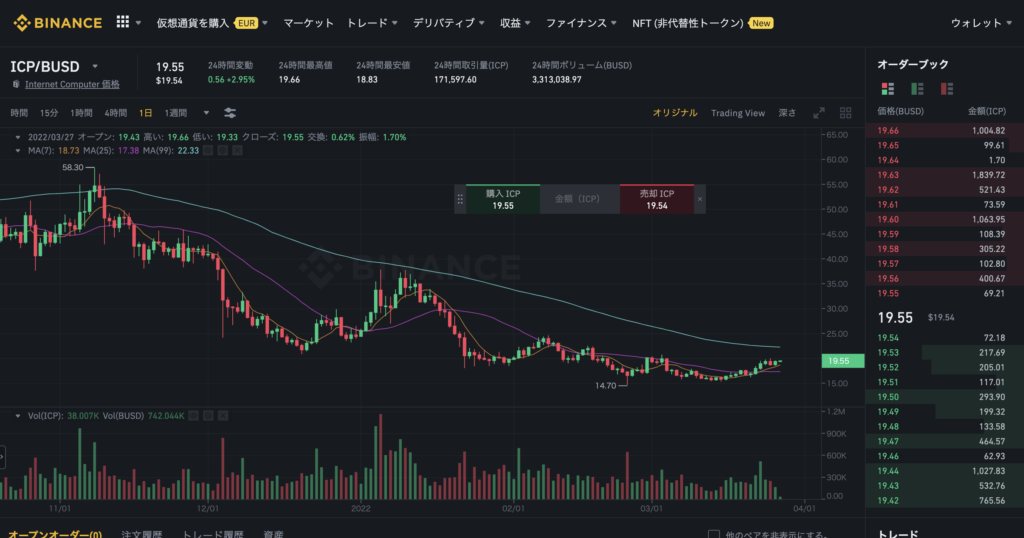Viewport: 1024px width, 538px height.
Task: Select the 19.42 buy order row
Action: click(x=944, y=501)
